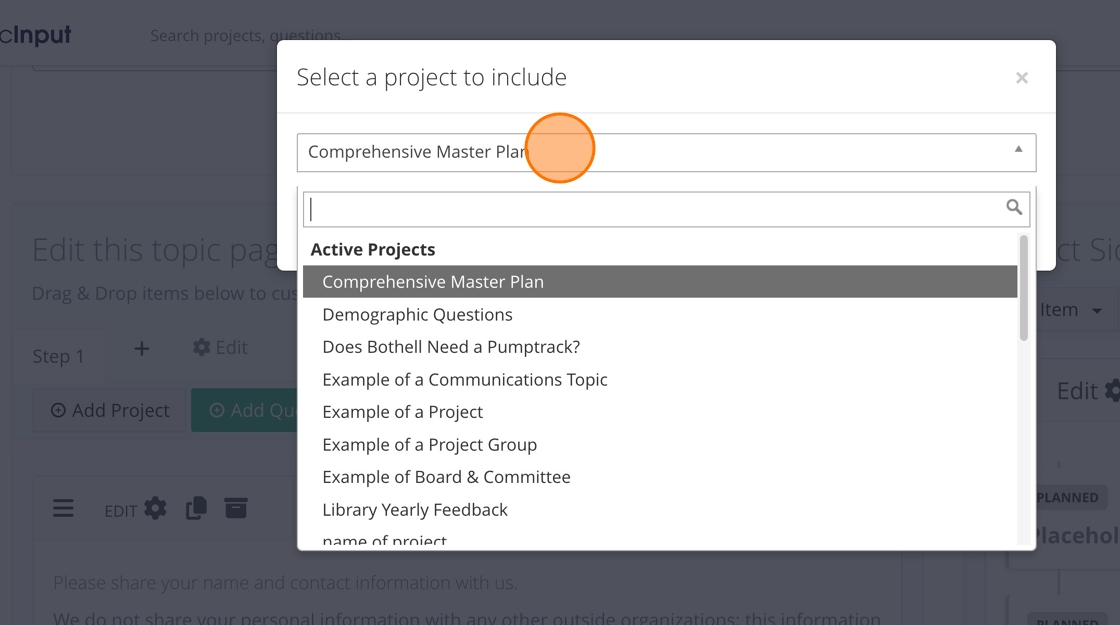Select Comprehensive Master Plan option
Screen dimensions: 1120x625
pyautogui.click(x=433, y=282)
